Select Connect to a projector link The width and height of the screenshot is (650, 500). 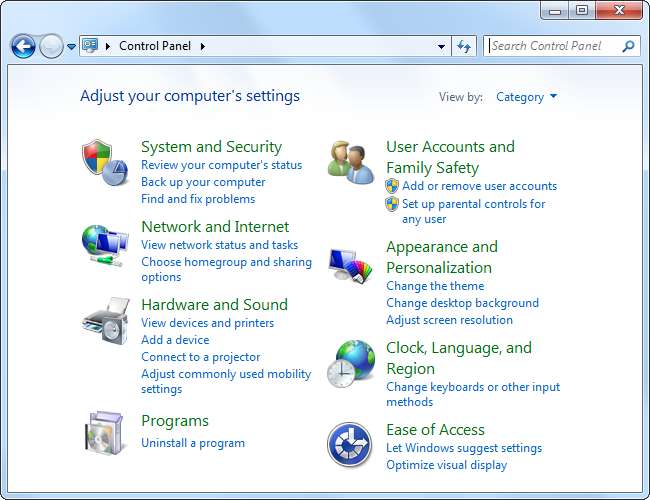tap(201, 357)
